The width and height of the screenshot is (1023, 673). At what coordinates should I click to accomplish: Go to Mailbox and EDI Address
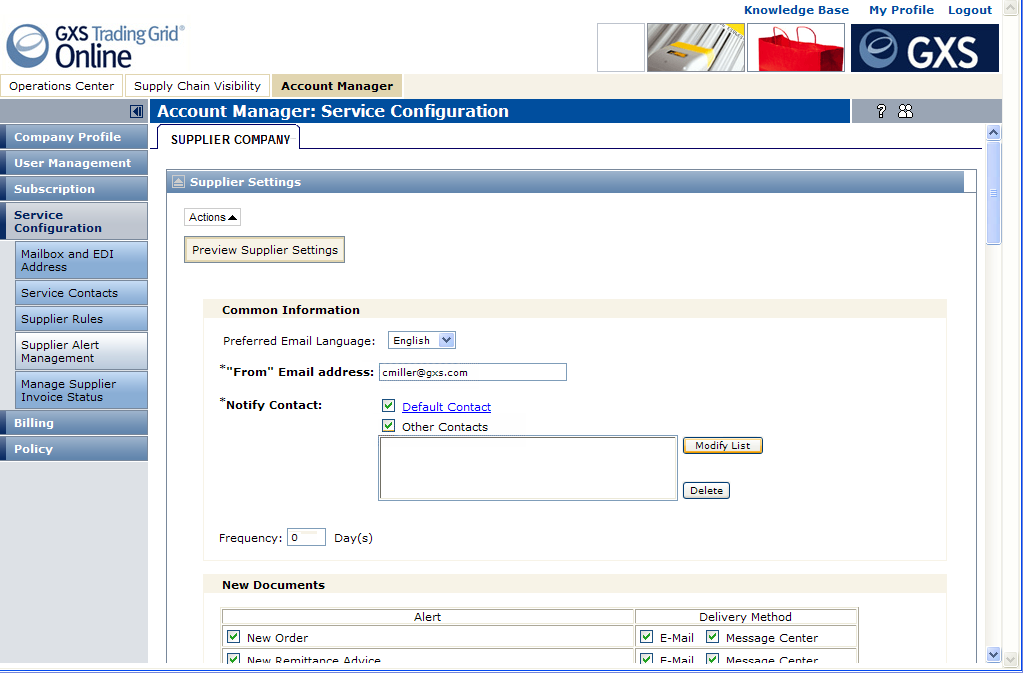(82, 260)
